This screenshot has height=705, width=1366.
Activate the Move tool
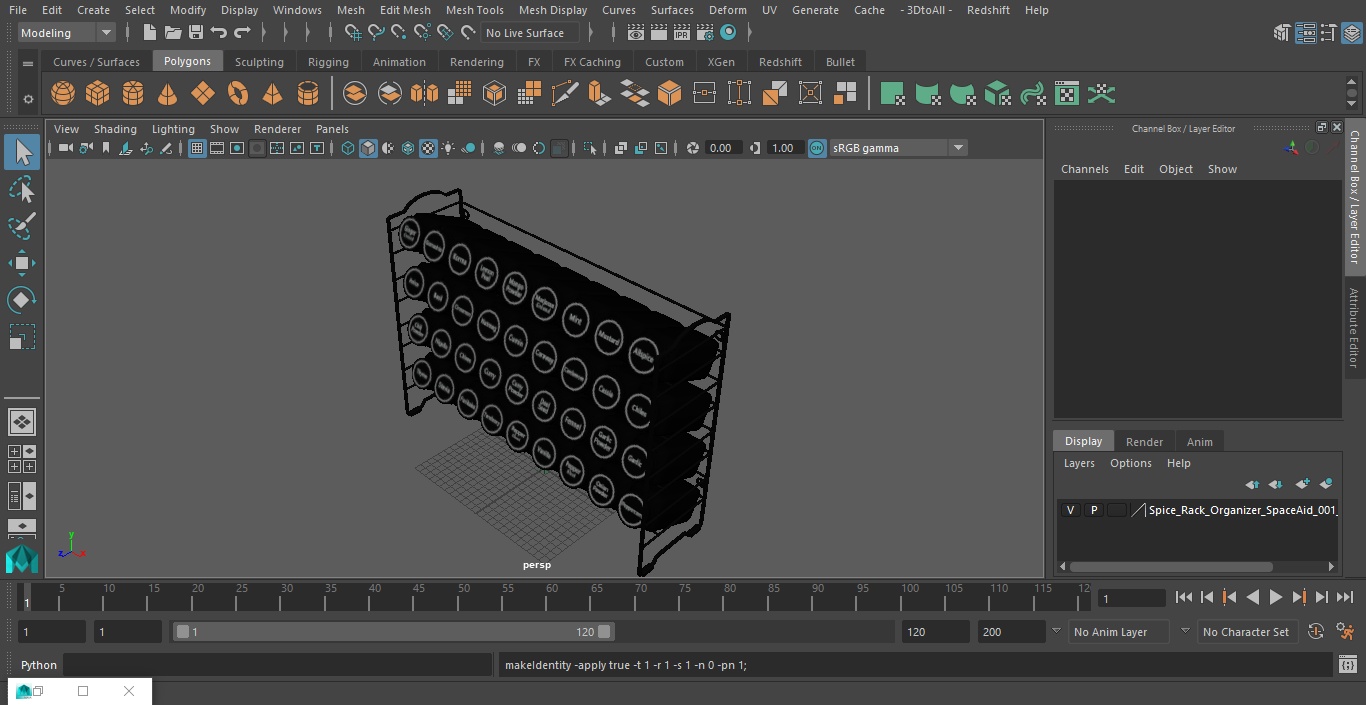tap(22, 263)
